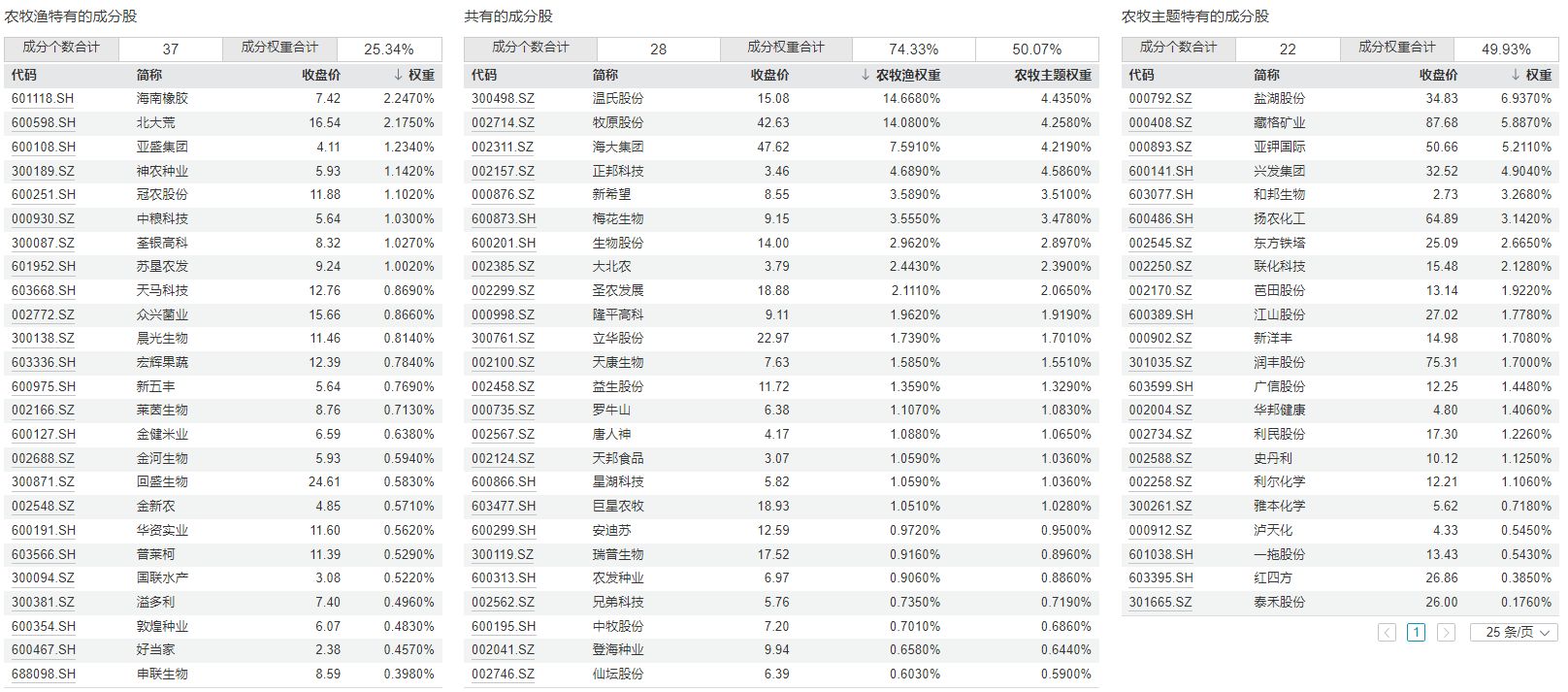This screenshot has width=1568, height=692.
Task: Sort 农牧渔特有 table by 权重 column
Action: point(412,75)
